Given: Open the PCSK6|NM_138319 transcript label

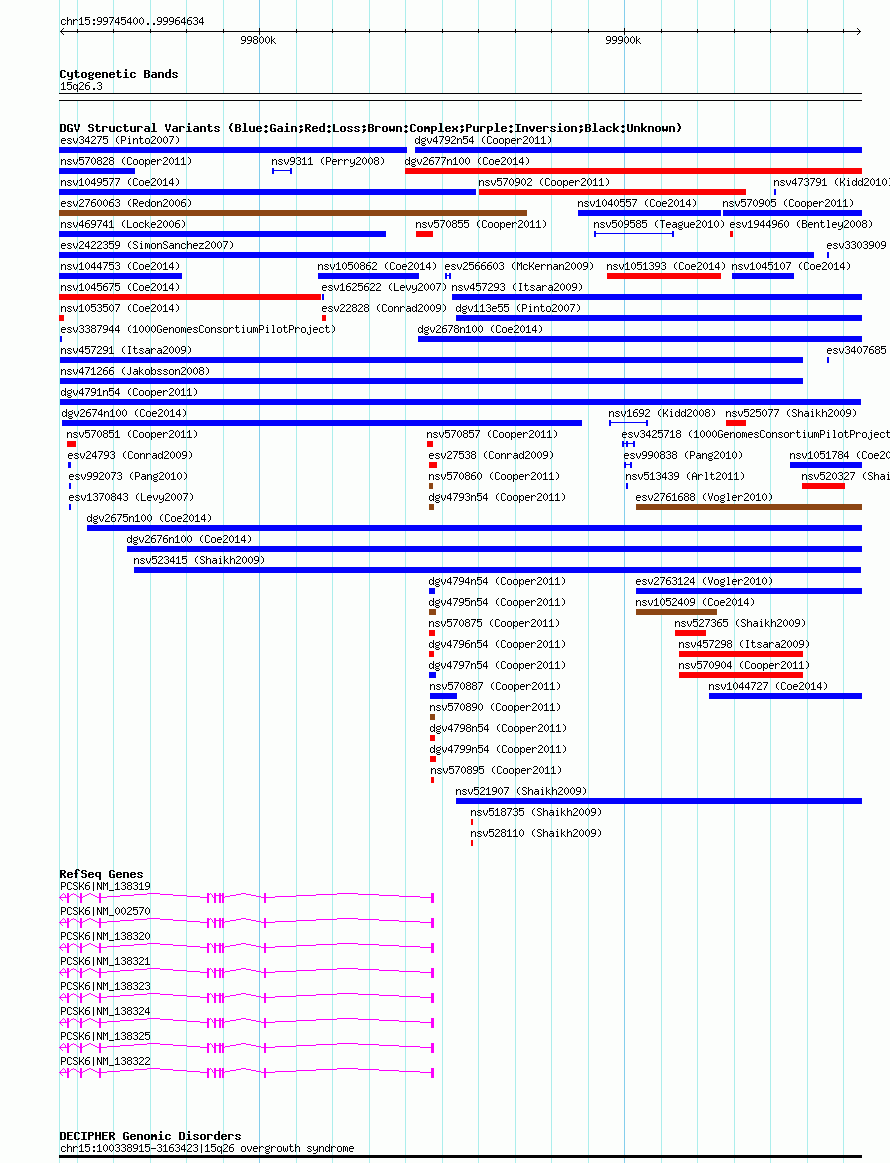Looking at the screenshot, I should click(x=105, y=886).
